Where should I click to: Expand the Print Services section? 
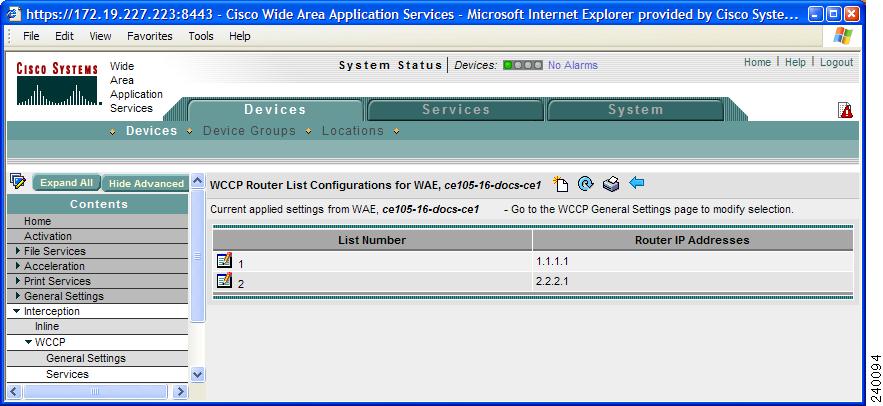[18, 280]
